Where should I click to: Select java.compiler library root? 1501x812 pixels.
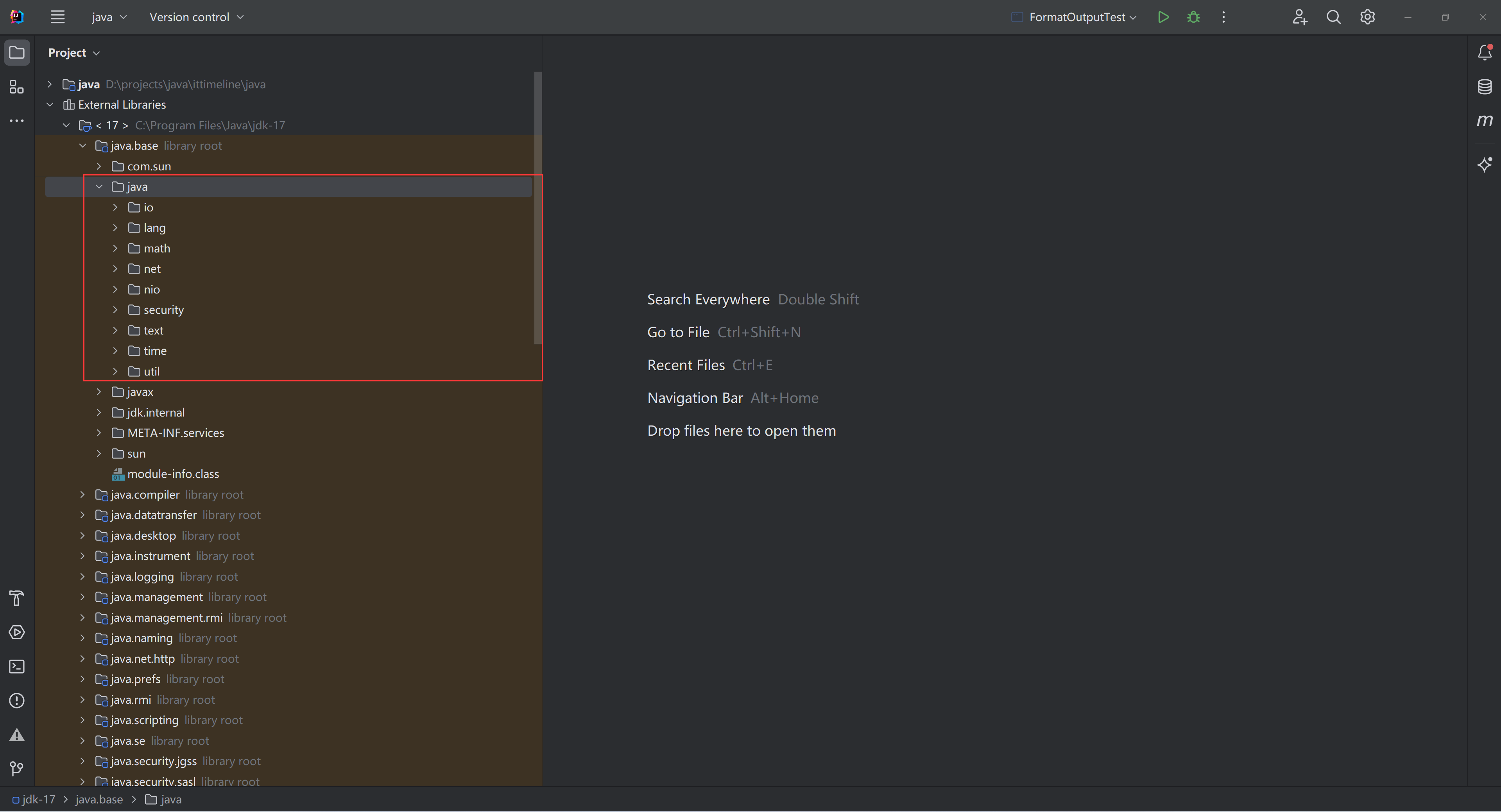(169, 495)
